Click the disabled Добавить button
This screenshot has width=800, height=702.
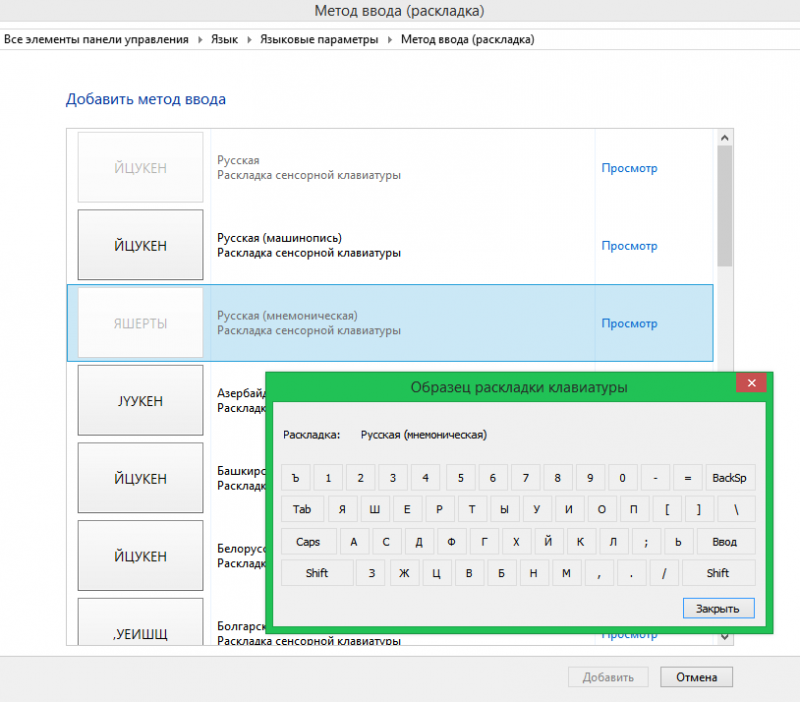pos(608,677)
